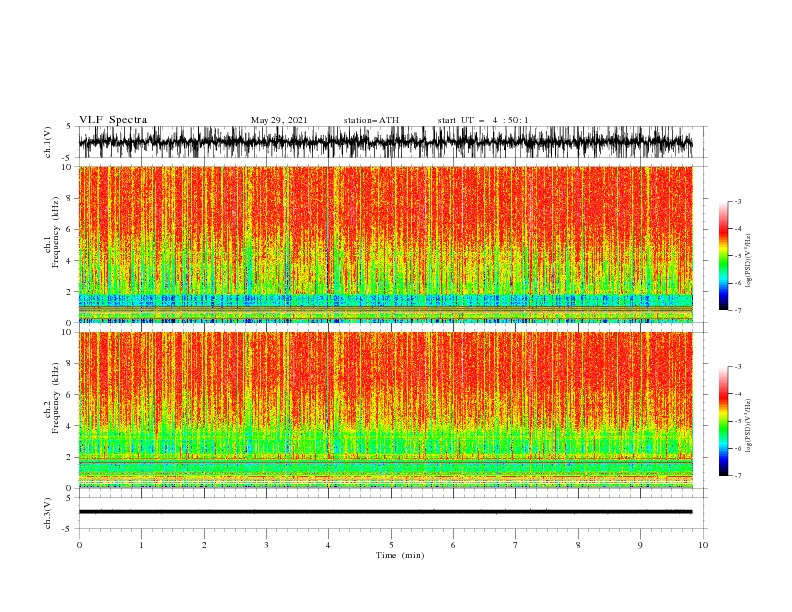Click the ch.2 spectrogram panel
Screen dimensions: 792x612
tap(385, 410)
